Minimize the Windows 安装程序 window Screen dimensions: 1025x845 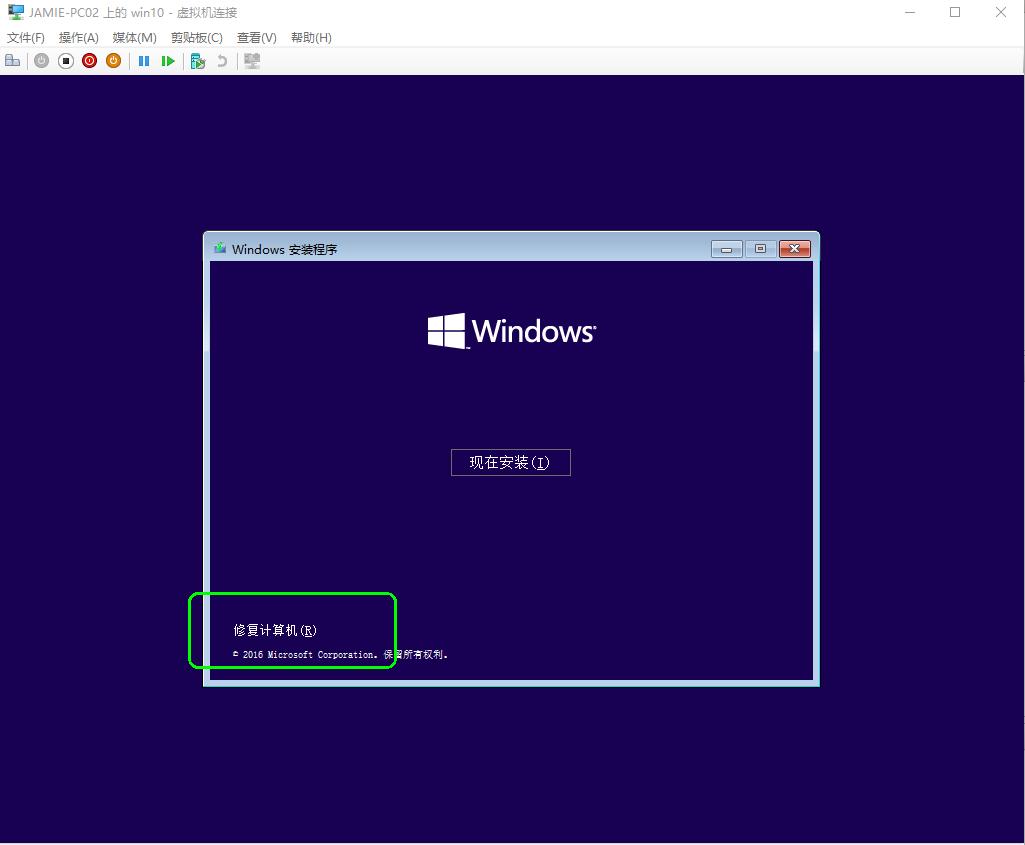click(725, 249)
